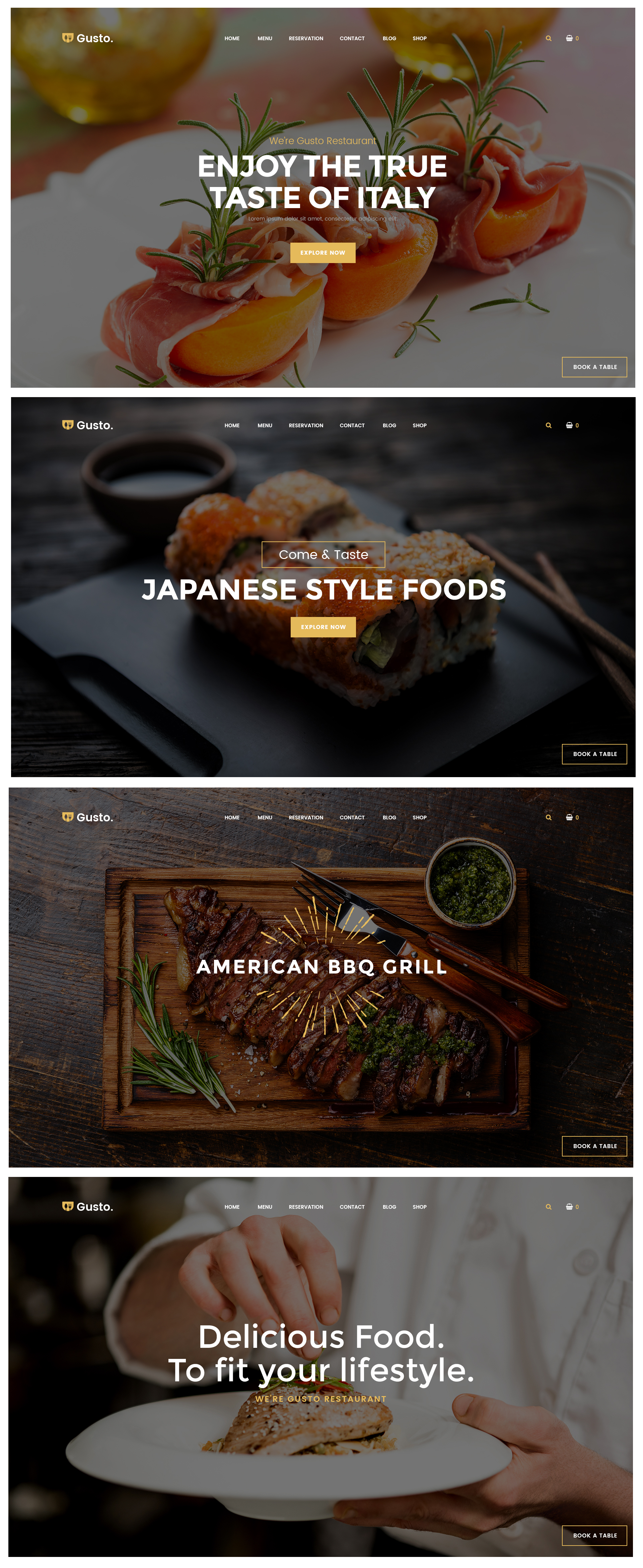Click the Come & Taste outlined label
Image resolution: width=643 pixels, height=1568 pixels.
point(324,555)
